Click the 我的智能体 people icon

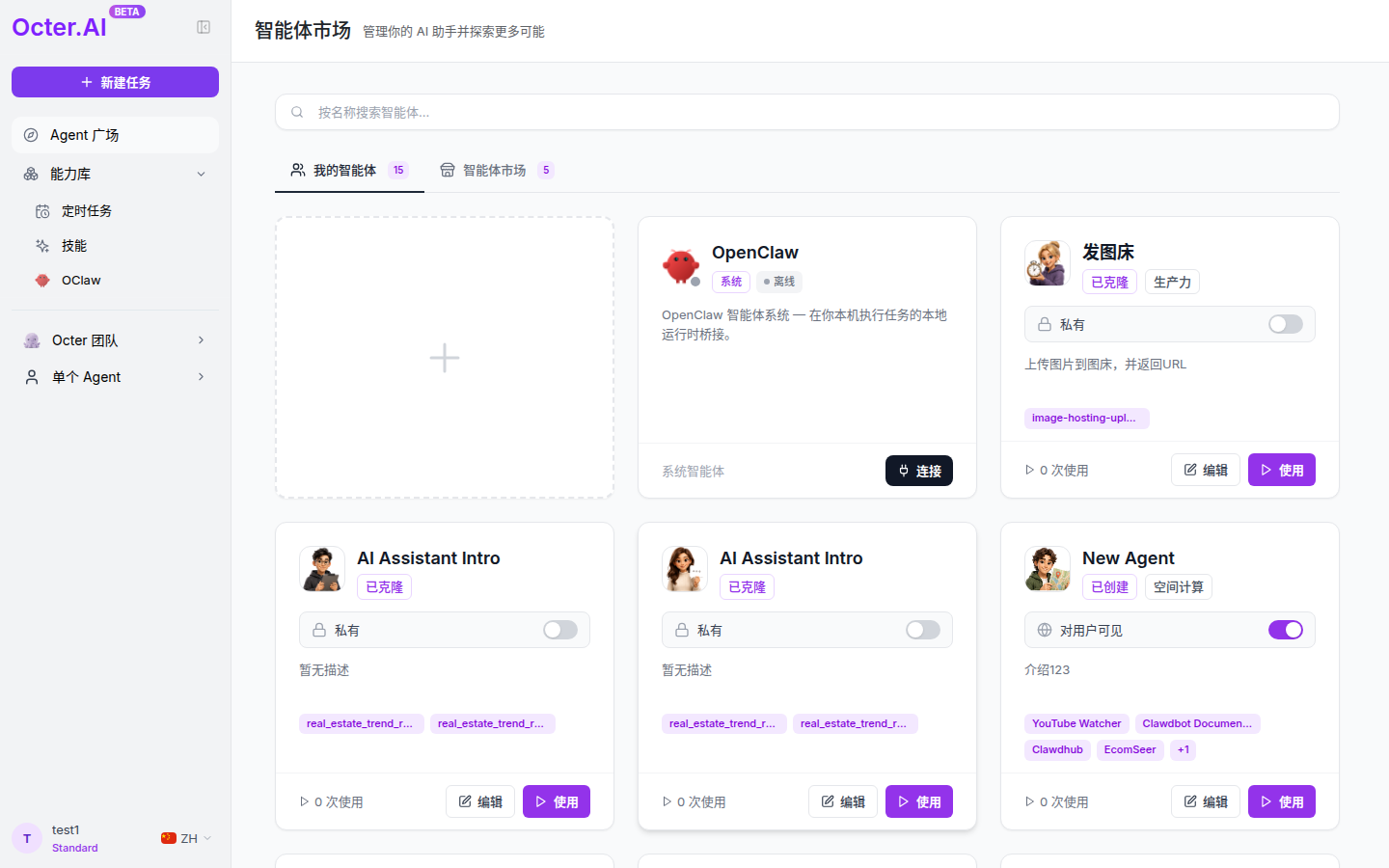tap(298, 170)
